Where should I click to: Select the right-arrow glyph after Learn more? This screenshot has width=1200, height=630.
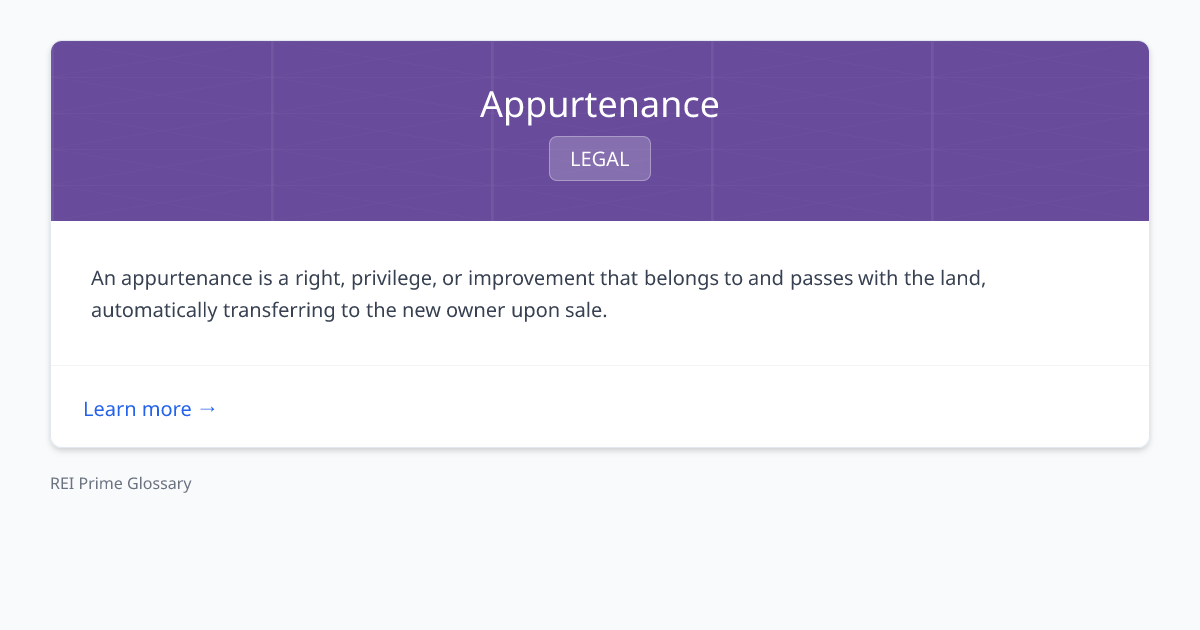(208, 409)
